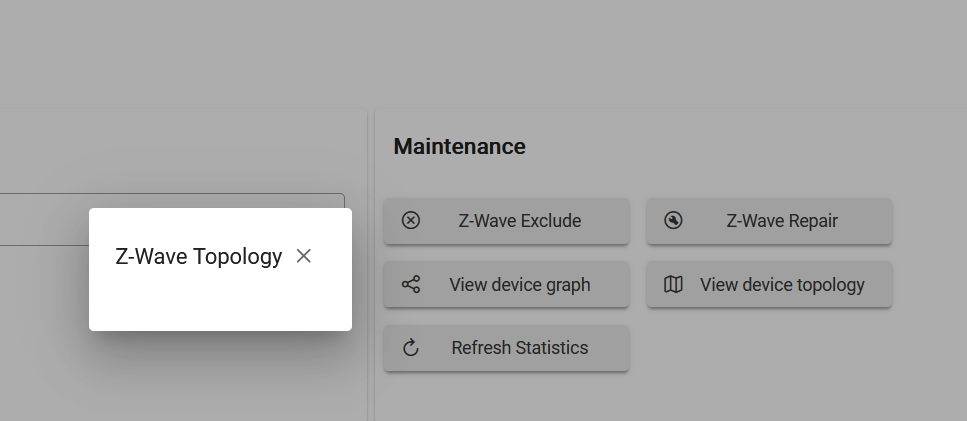Click the Refresh Statistics button label
This screenshot has width=967, height=421.
coord(520,348)
